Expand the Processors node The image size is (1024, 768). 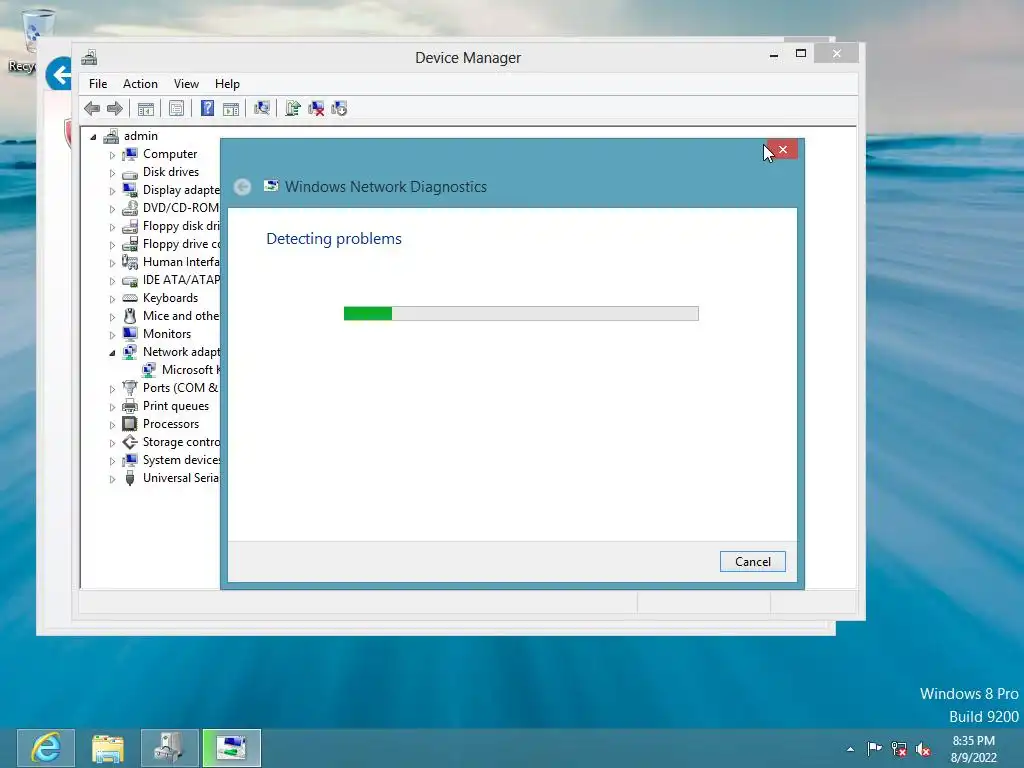pos(112,425)
